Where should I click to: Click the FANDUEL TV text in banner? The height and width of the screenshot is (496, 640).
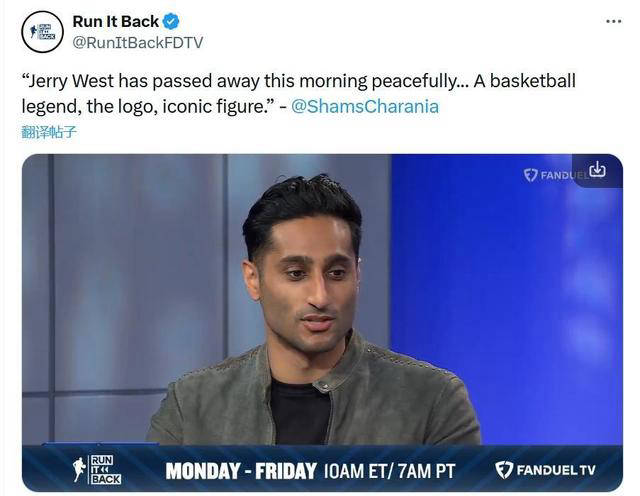(556, 470)
